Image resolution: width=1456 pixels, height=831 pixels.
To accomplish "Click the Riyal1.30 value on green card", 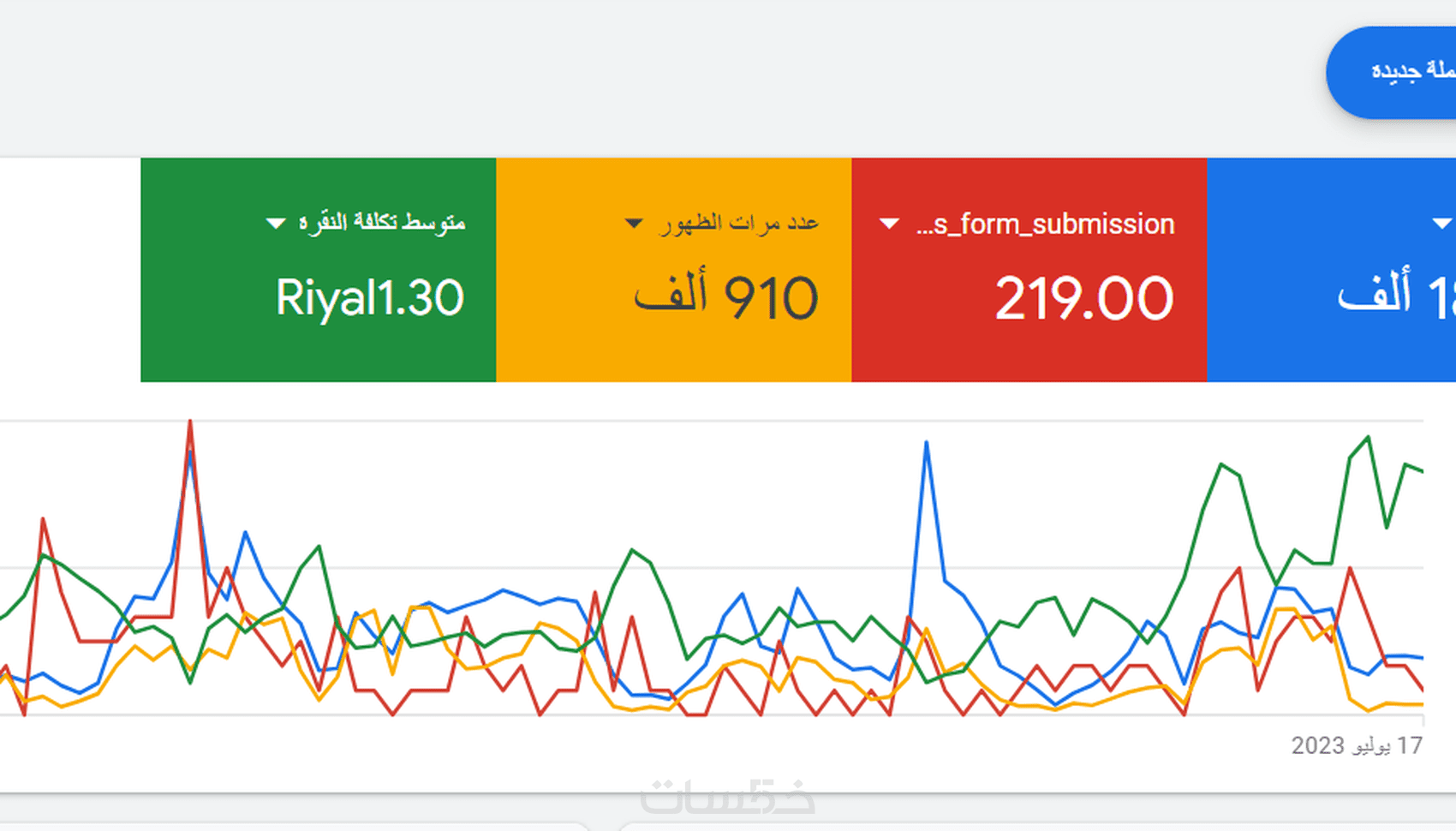I will pos(369,298).
